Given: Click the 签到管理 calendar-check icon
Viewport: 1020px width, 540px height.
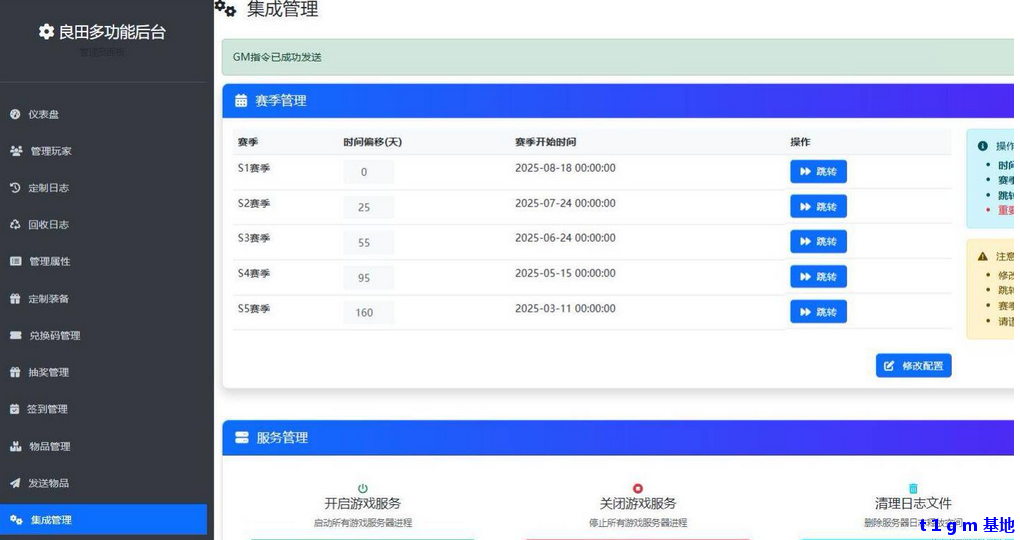Looking at the screenshot, I should tap(14, 409).
